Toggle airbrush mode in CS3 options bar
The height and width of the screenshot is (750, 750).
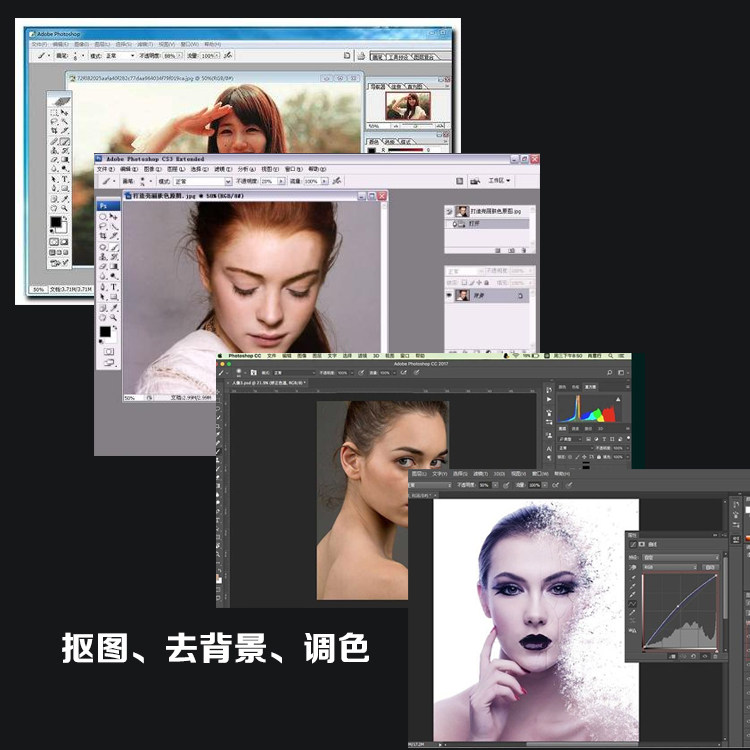coord(337,181)
